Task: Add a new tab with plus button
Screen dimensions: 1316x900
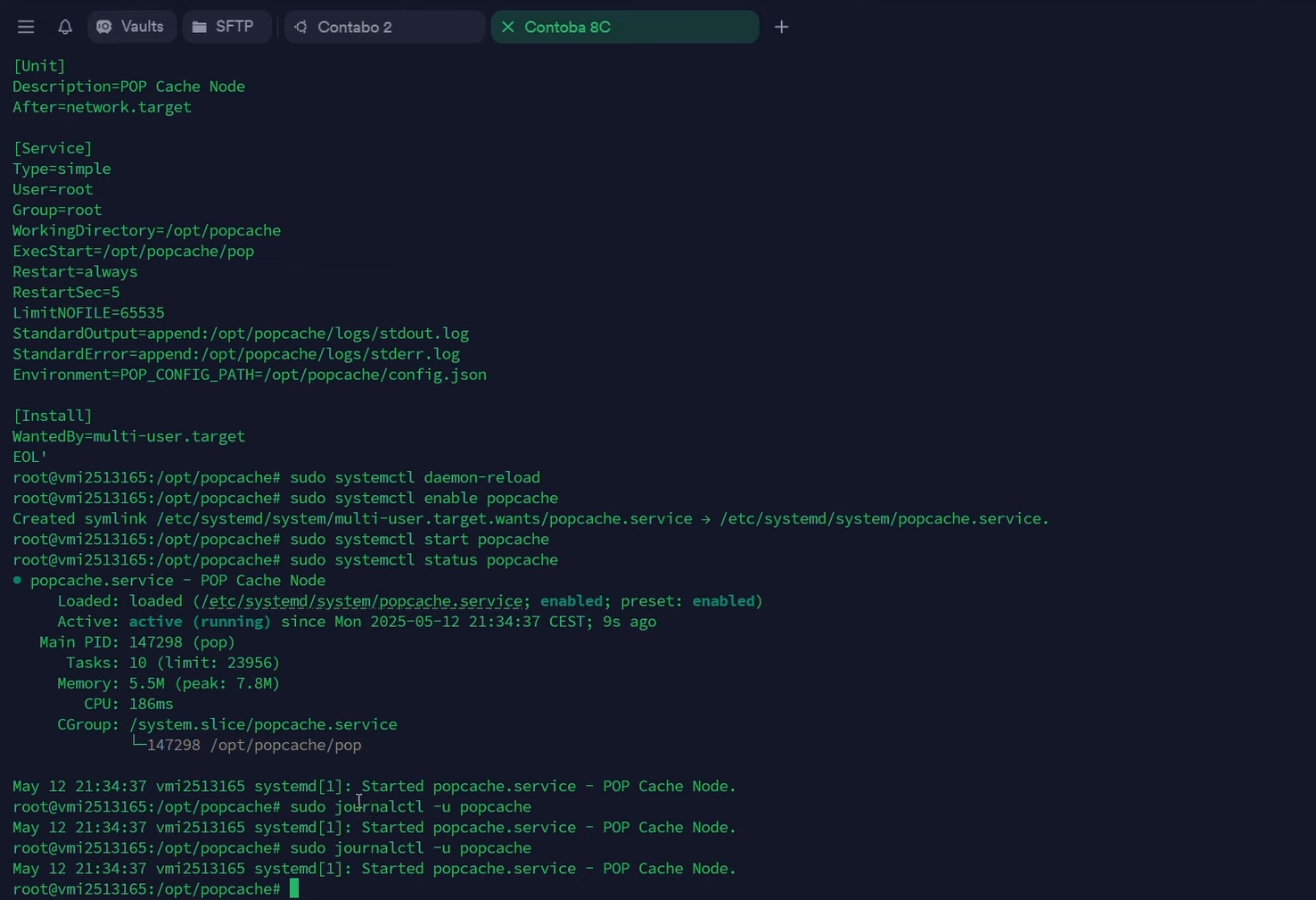Action: click(781, 27)
